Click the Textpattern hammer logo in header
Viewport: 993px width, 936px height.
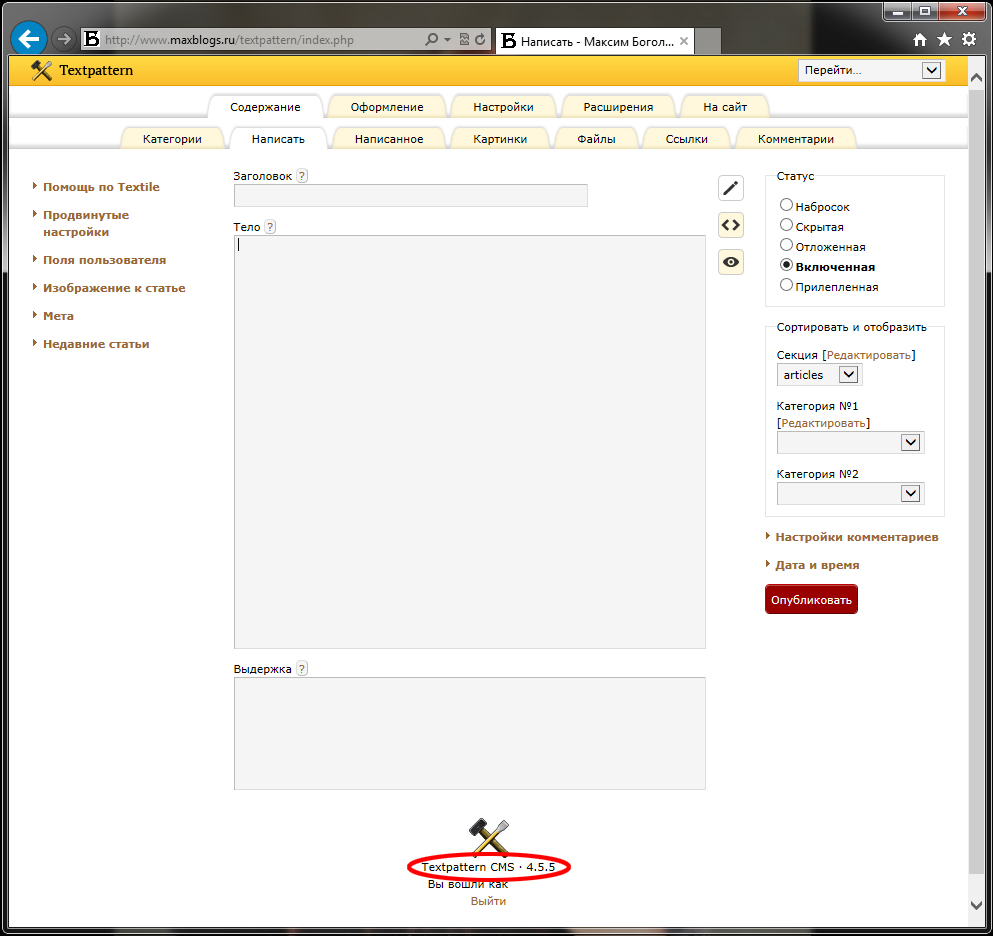click(41, 70)
